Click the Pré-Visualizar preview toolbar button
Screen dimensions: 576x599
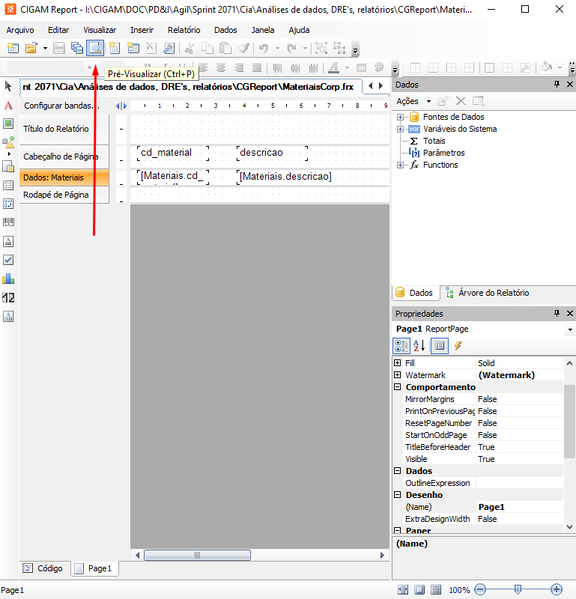[x=95, y=48]
